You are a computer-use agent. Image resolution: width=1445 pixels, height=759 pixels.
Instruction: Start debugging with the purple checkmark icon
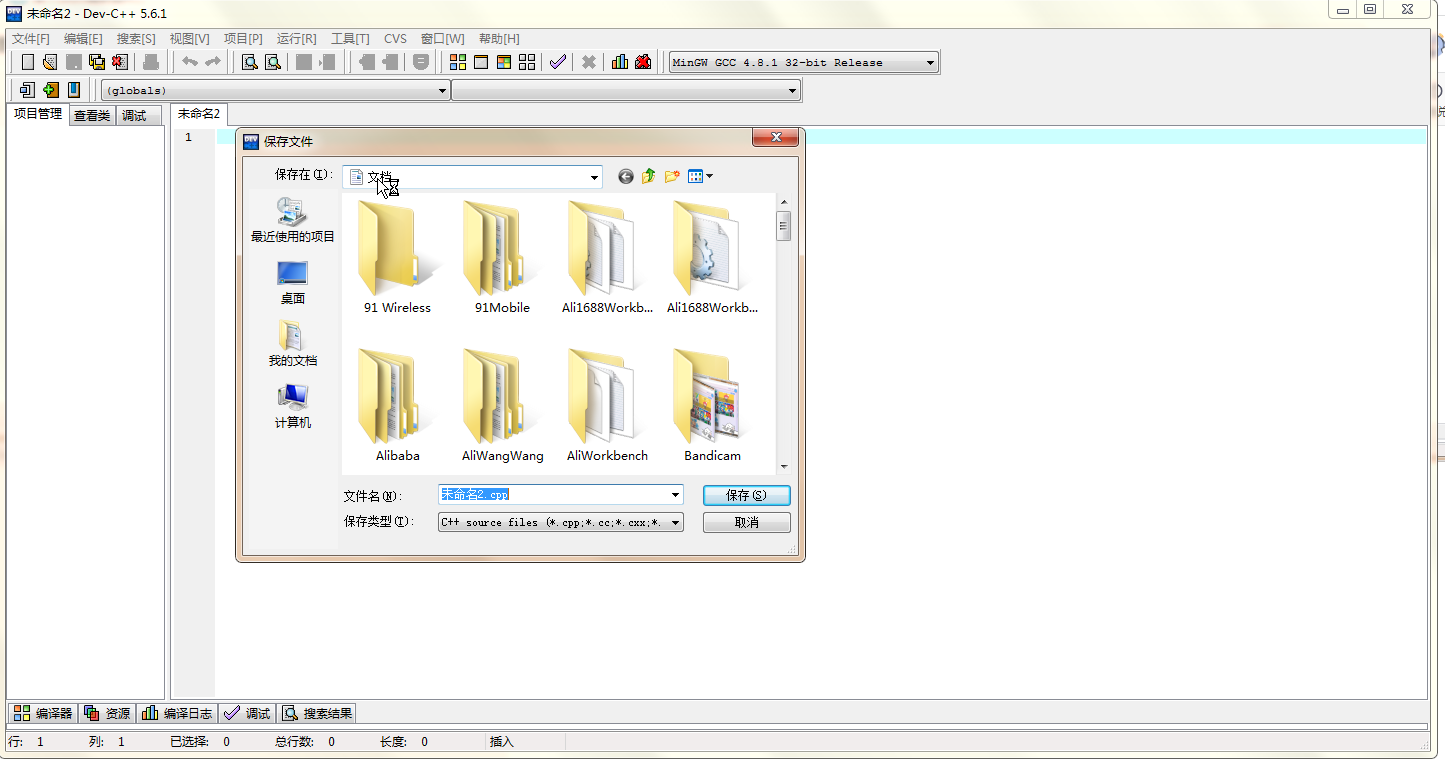pos(558,62)
